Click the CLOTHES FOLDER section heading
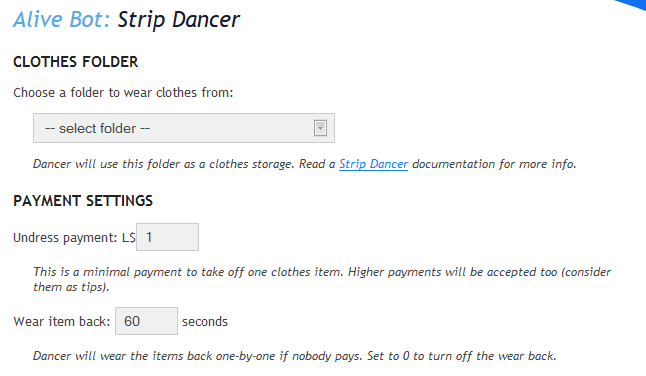646x376 pixels. [75, 62]
